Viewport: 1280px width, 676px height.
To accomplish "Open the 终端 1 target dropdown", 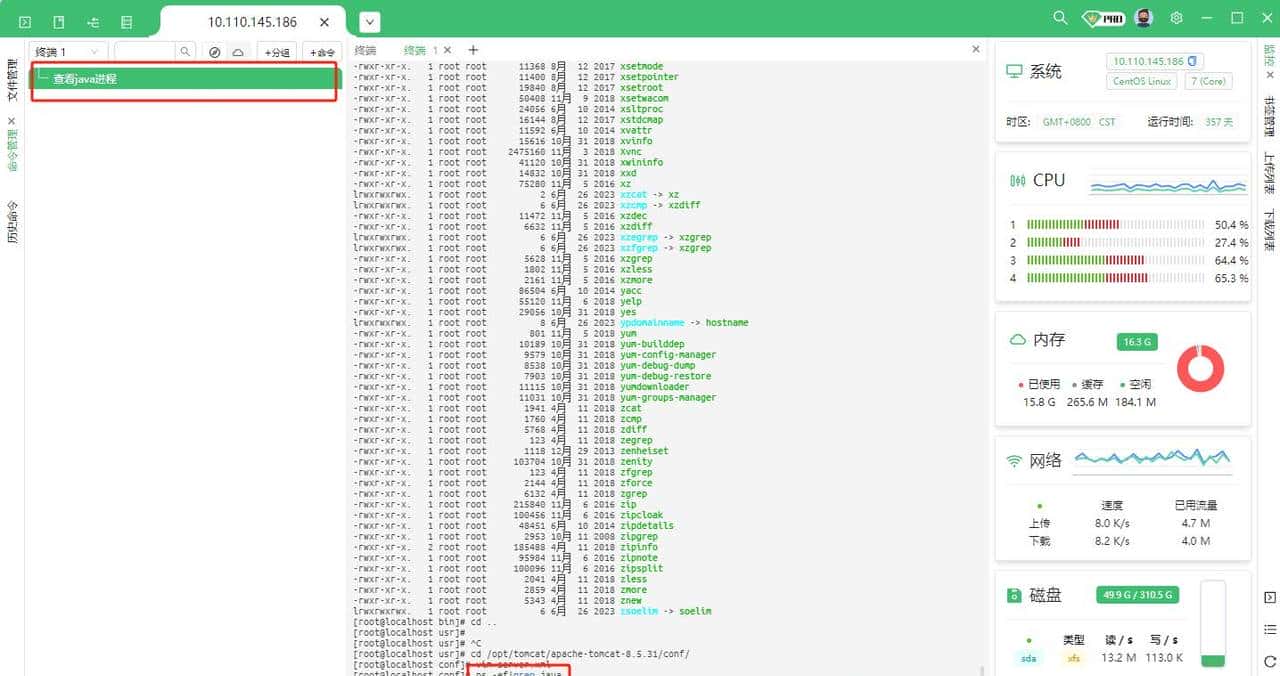I will pos(67,52).
